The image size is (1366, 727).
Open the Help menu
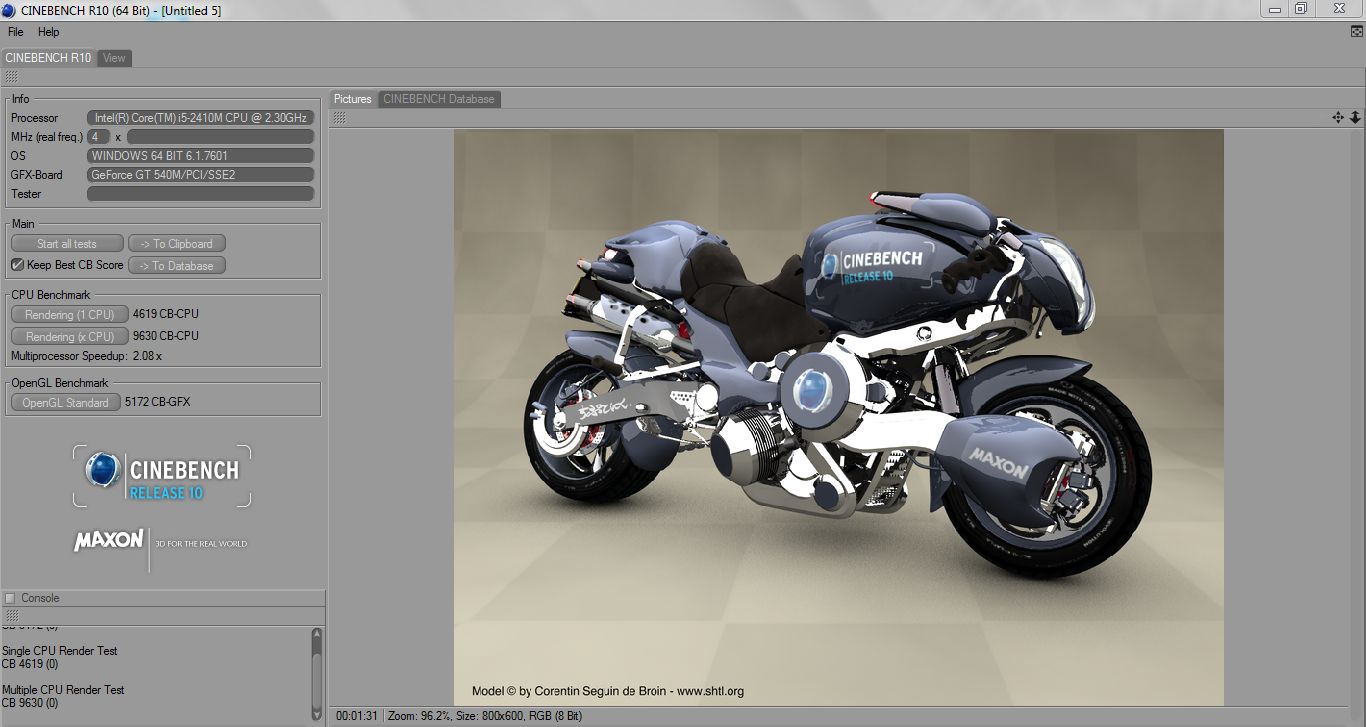click(x=49, y=32)
